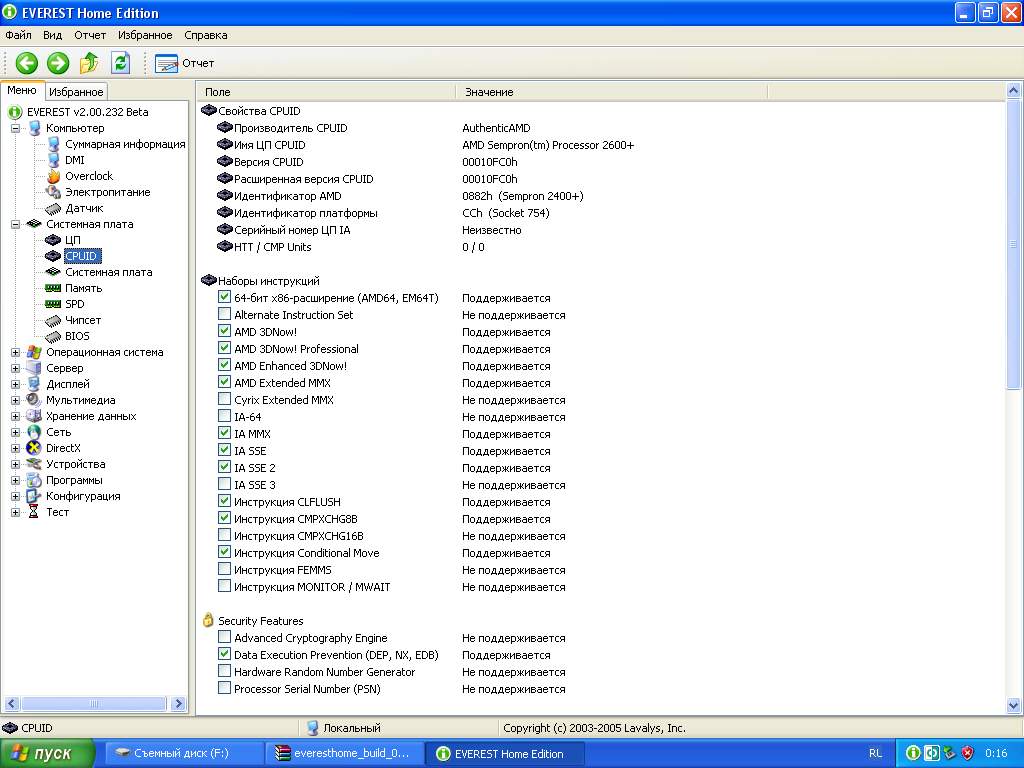The height and width of the screenshot is (768, 1024).
Task: Click the Отчет report button
Action: point(185,63)
